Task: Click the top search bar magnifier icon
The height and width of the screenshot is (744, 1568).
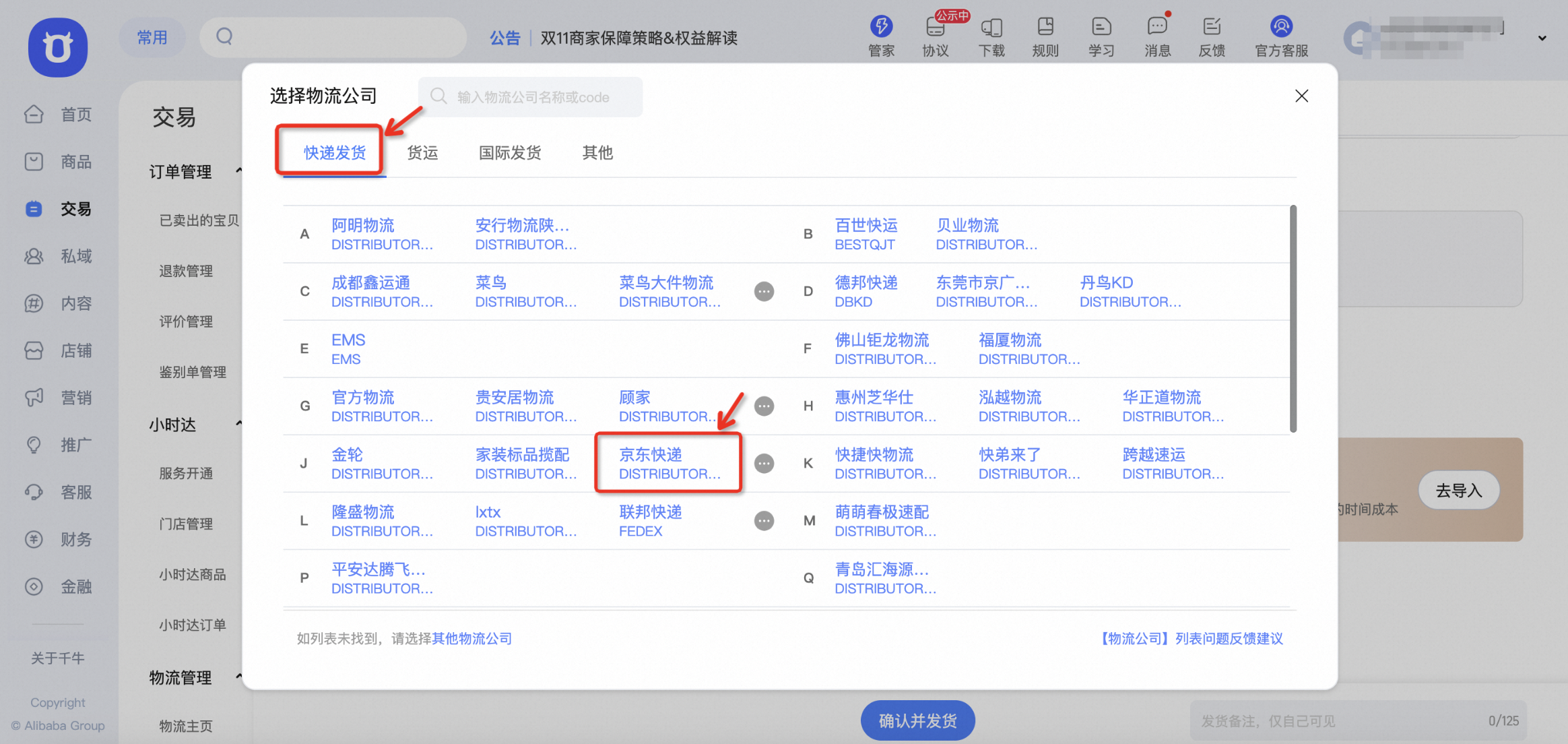Action: pyautogui.click(x=224, y=36)
